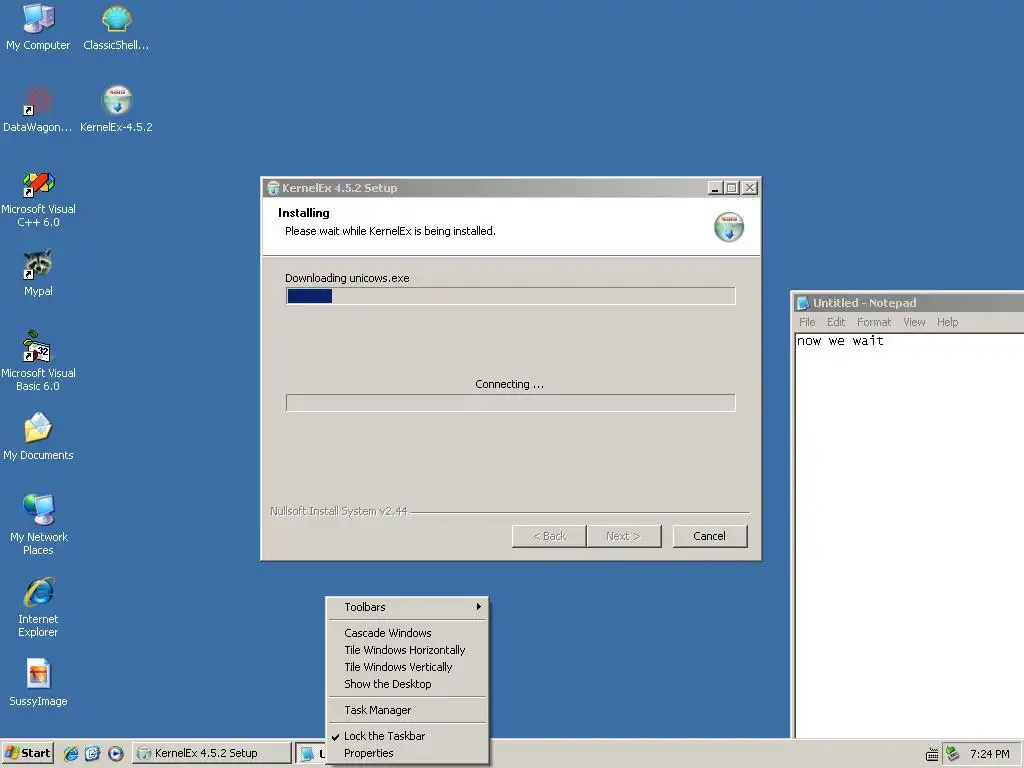Click the 'now we wait' text in Notepad

click(840, 340)
